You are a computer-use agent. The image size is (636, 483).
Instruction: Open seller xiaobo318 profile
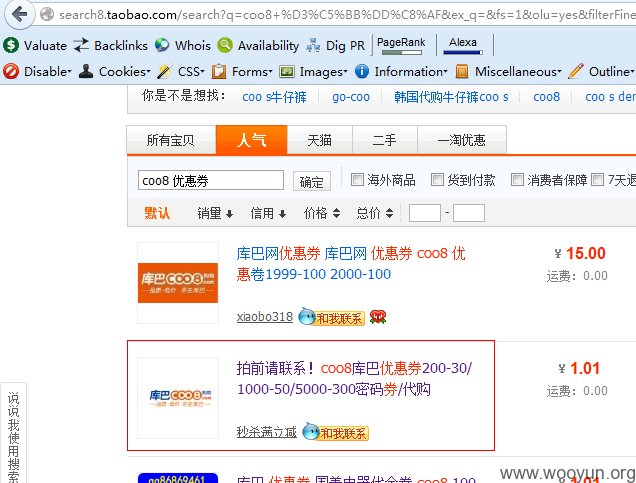[x=264, y=317]
